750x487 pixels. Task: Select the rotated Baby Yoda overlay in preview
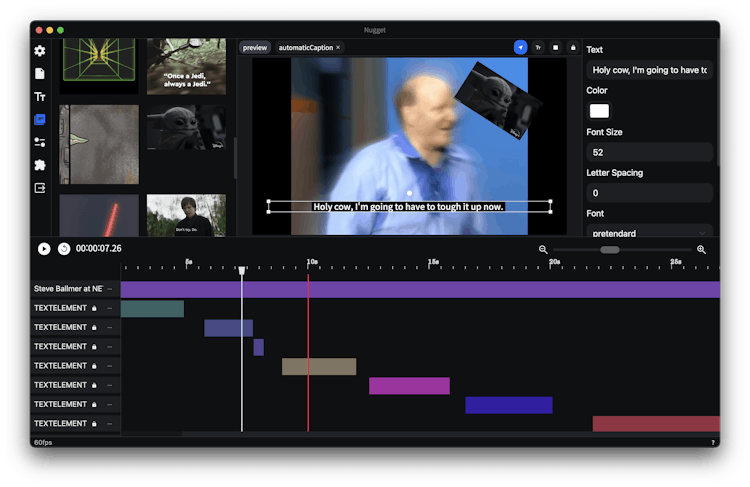click(x=499, y=100)
